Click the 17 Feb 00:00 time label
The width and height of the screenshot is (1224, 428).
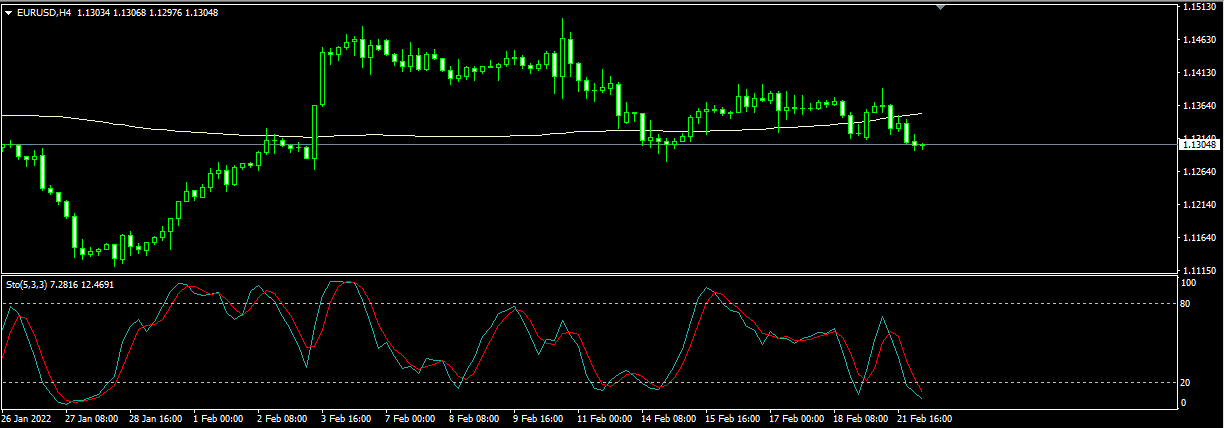(797, 419)
